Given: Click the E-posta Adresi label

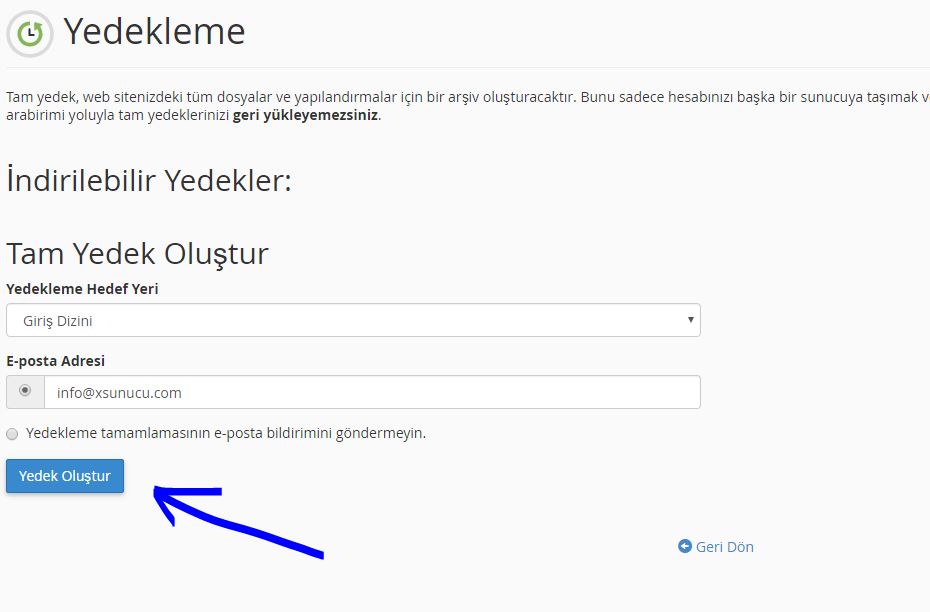Looking at the screenshot, I should click(x=55, y=361).
